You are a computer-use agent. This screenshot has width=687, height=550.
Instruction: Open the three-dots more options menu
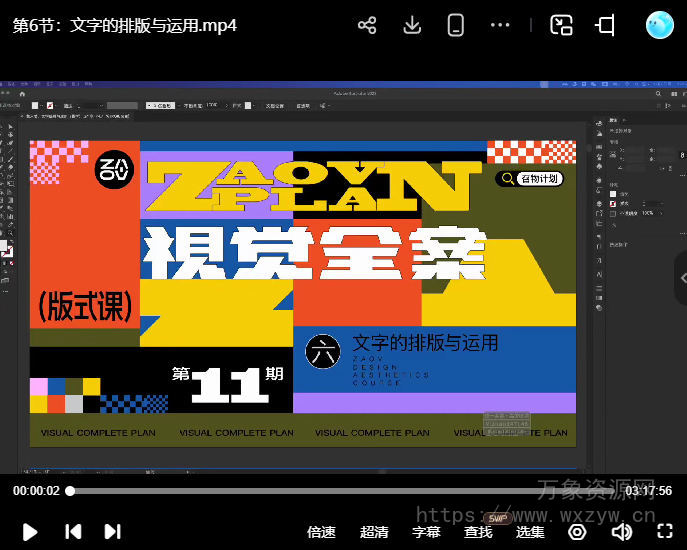[501, 26]
